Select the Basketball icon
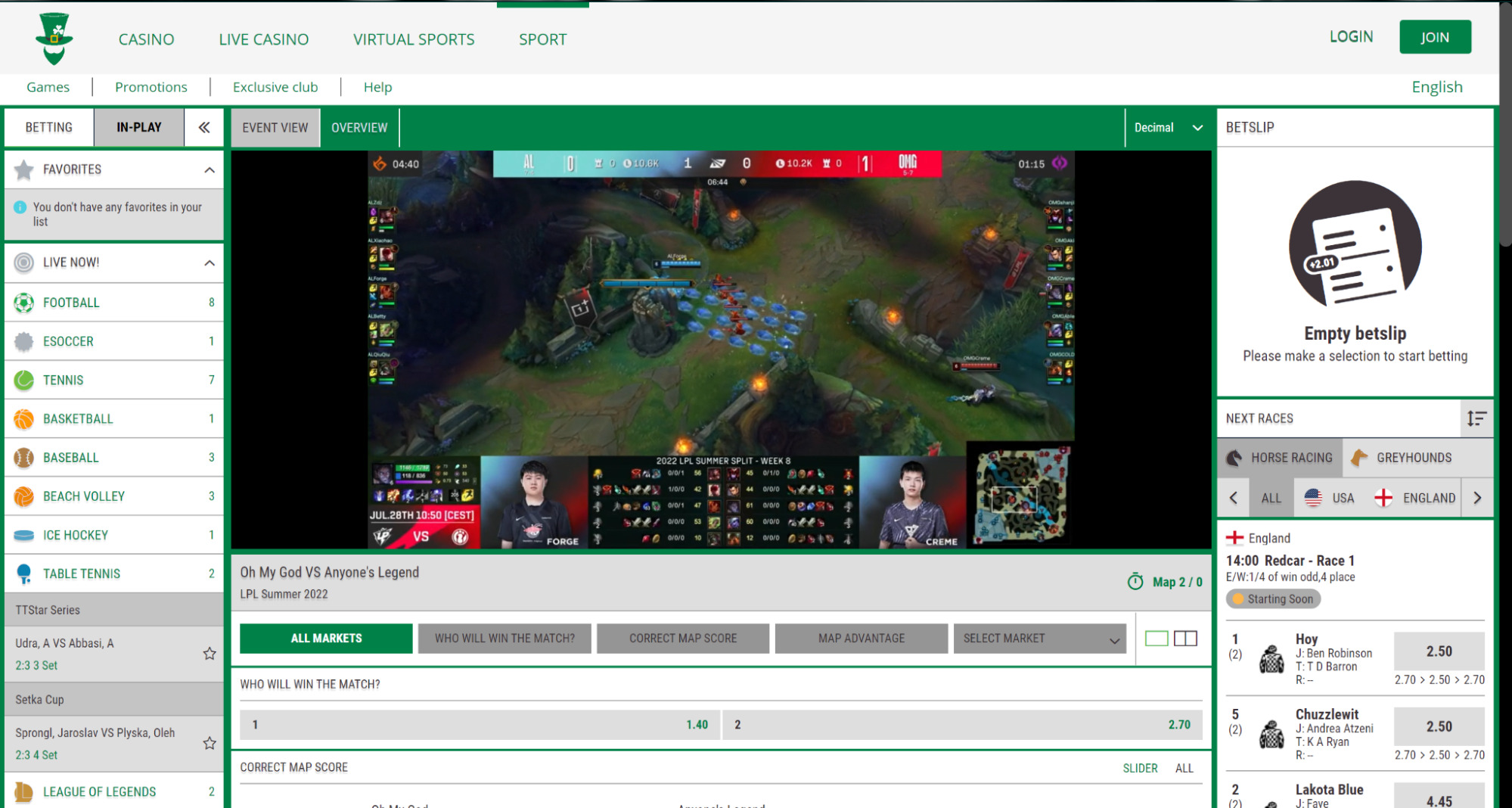 point(24,418)
